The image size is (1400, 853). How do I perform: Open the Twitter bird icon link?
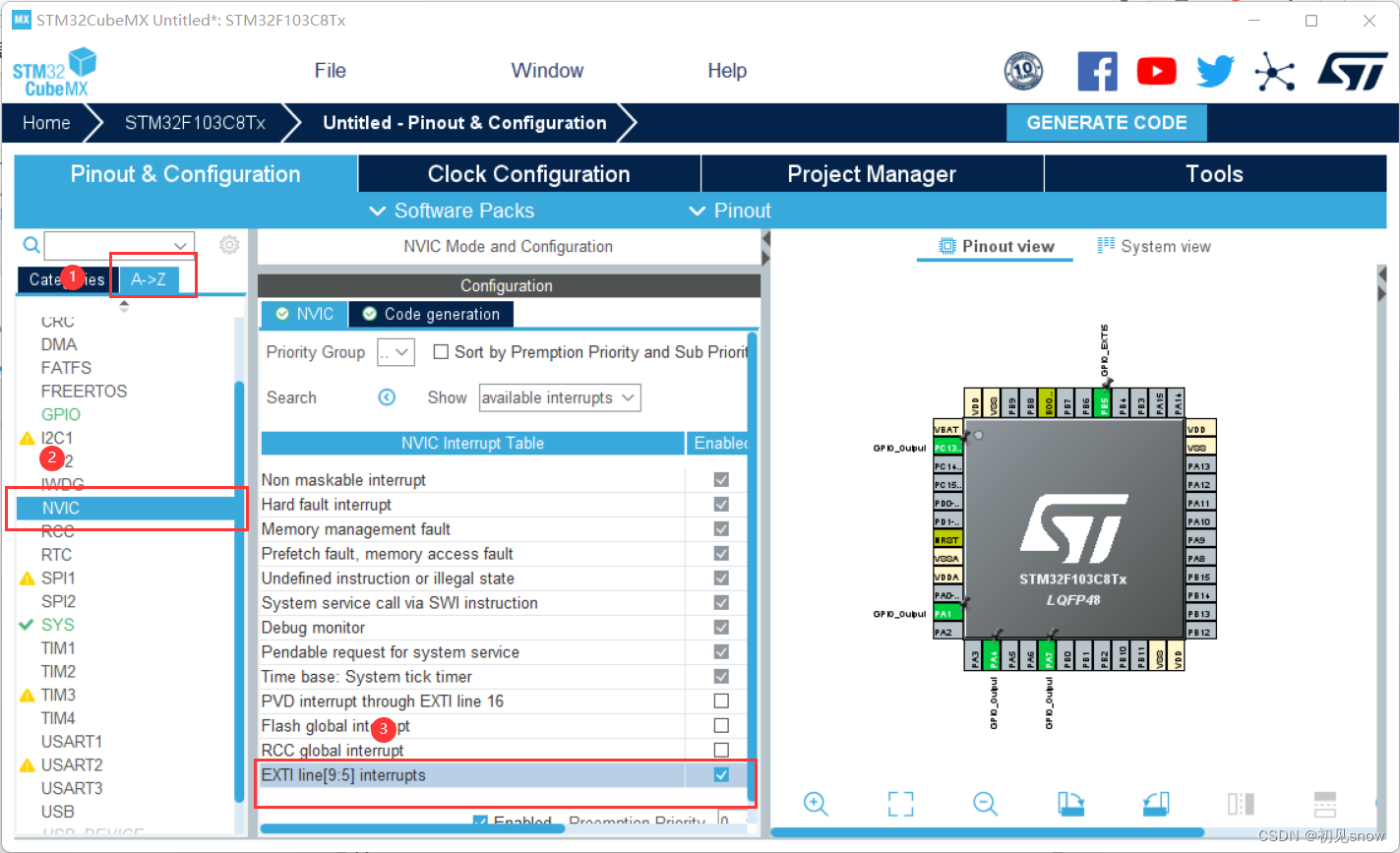click(x=1215, y=71)
